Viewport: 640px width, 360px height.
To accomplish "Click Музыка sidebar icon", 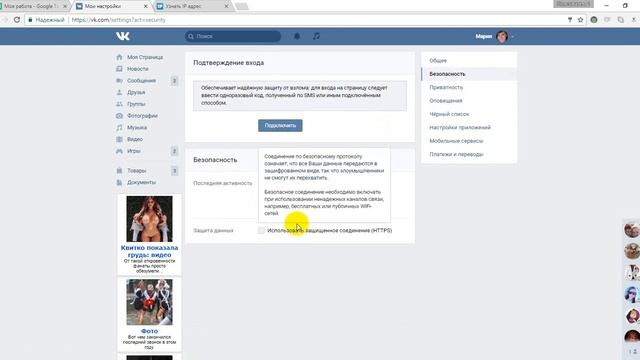I will pos(119,128).
